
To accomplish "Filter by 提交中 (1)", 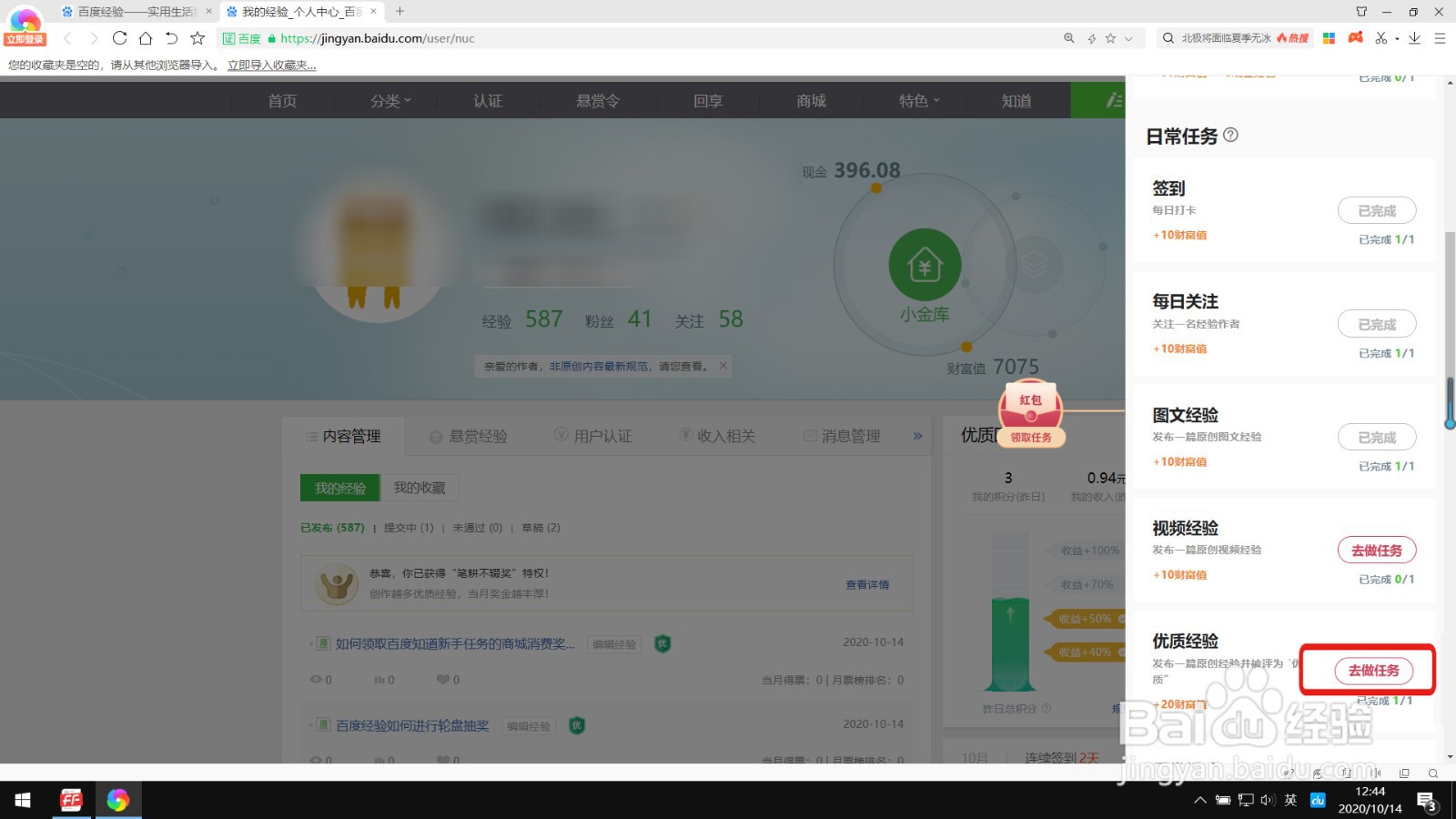I will (409, 528).
